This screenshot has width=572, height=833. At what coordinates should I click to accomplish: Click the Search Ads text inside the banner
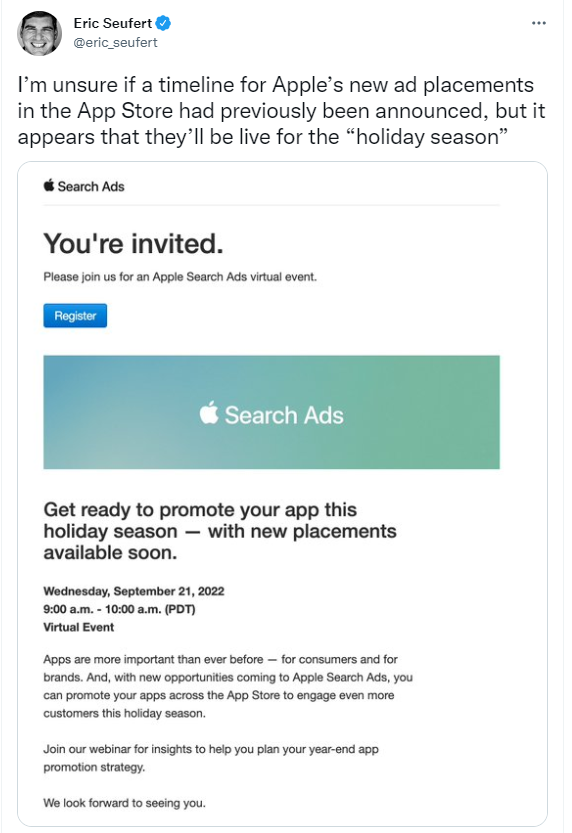tap(284, 415)
